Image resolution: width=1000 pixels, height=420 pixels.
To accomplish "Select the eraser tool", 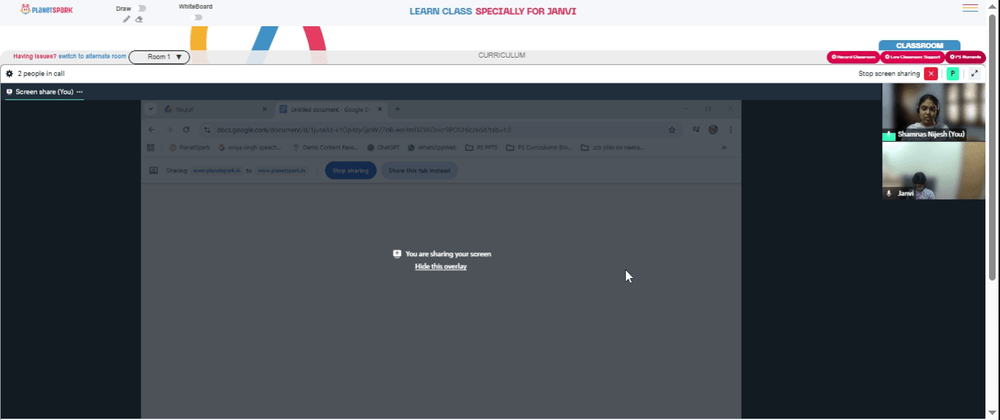I will [139, 19].
